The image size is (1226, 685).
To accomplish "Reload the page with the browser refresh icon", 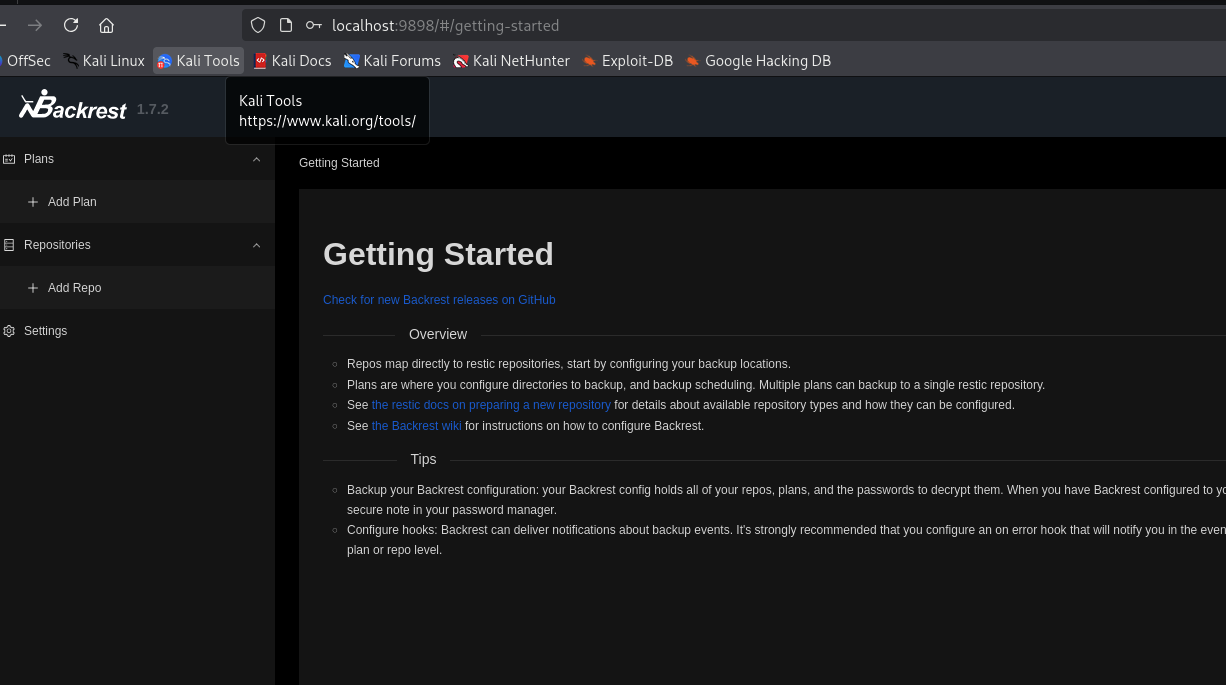I will coord(71,25).
